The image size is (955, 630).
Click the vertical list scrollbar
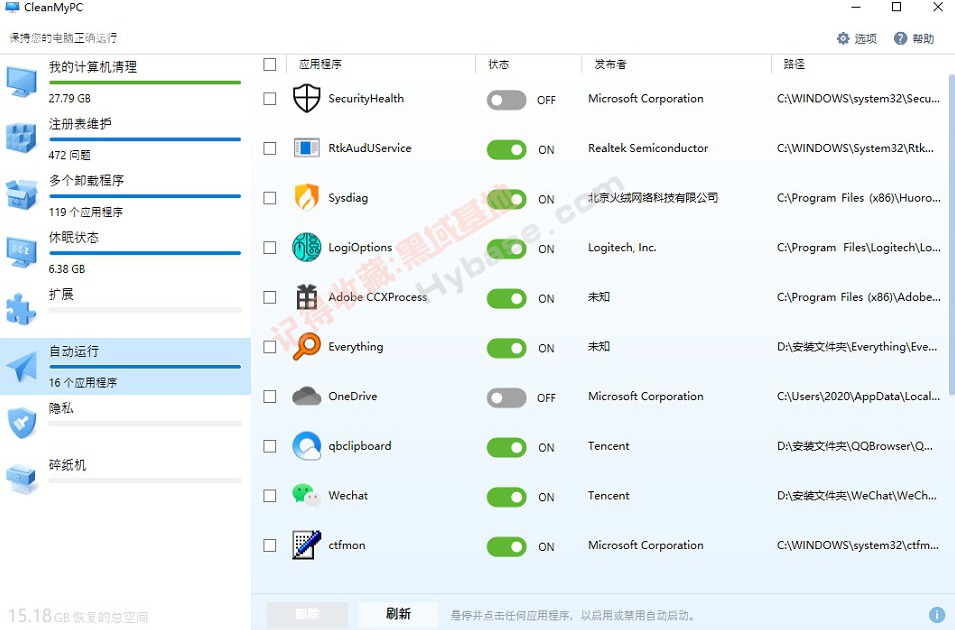pos(951,235)
